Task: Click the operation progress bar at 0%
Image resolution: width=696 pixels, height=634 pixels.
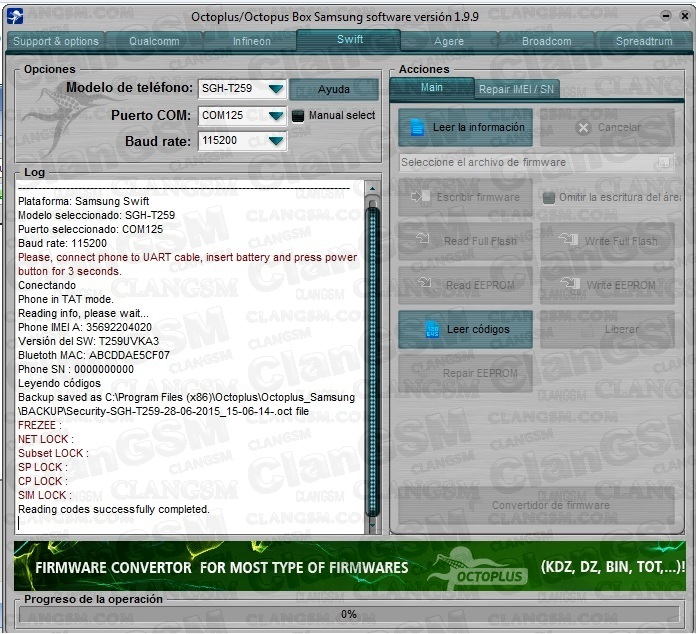Action: point(349,614)
